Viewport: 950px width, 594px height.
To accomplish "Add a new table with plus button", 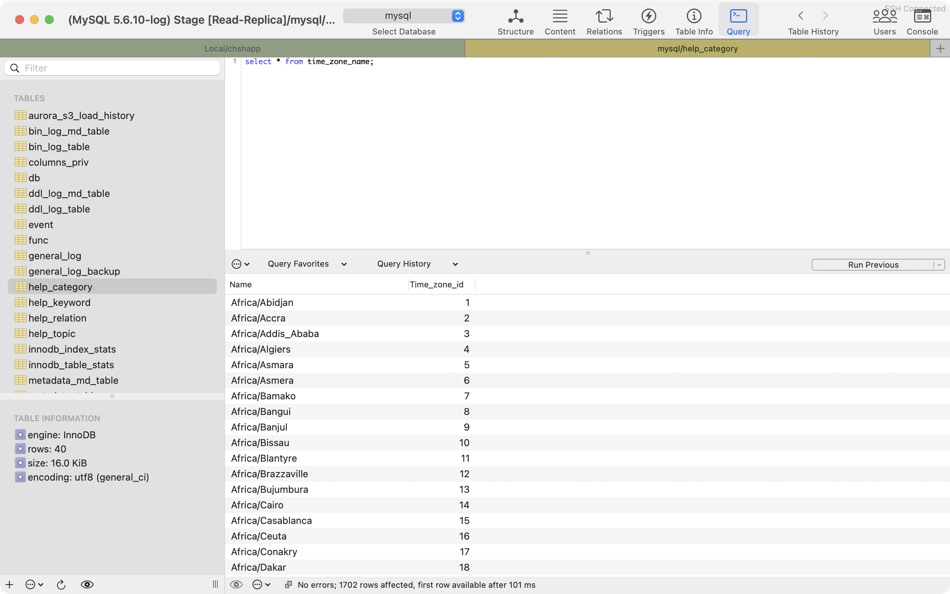I will pyautogui.click(x=9, y=584).
